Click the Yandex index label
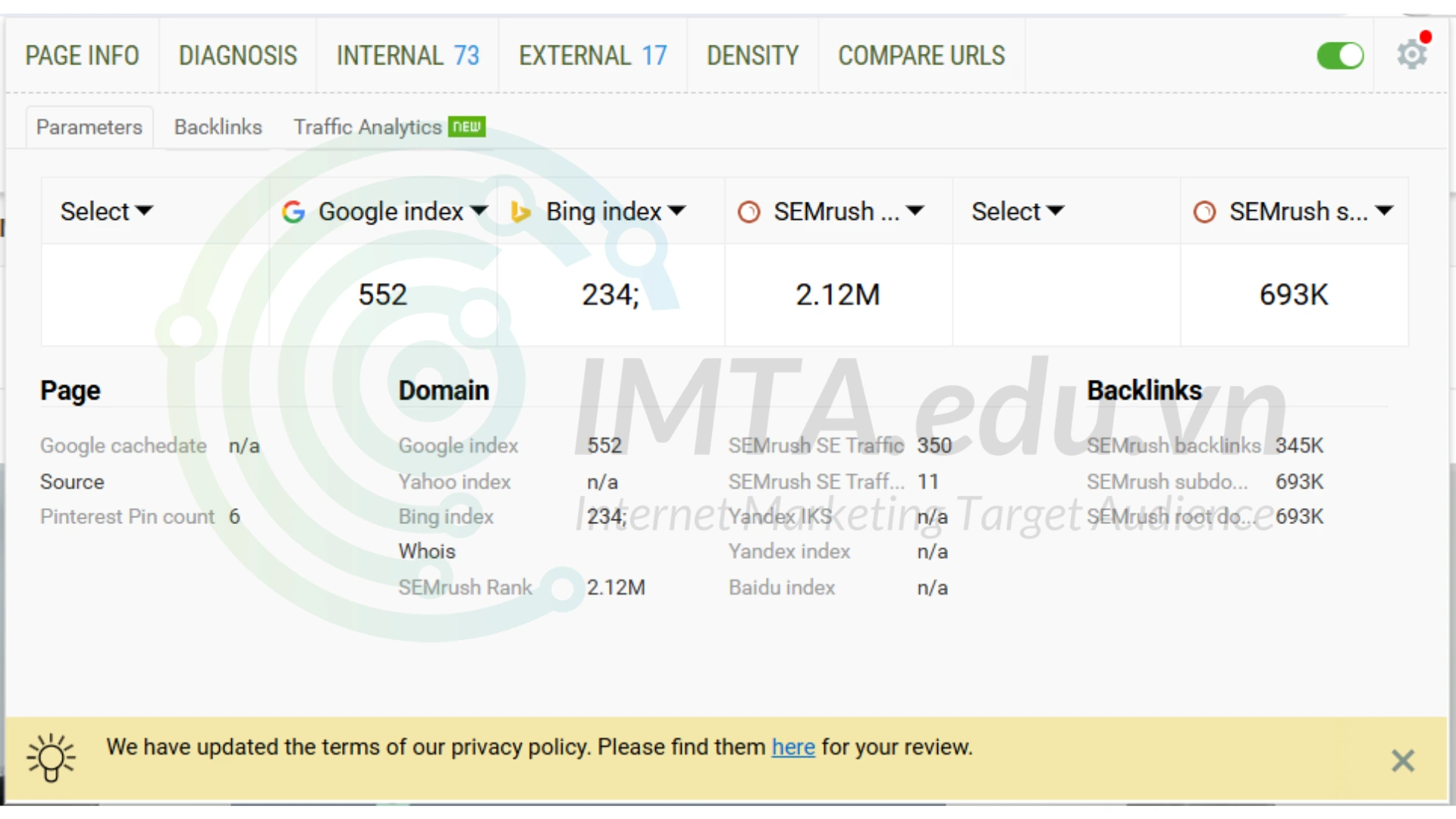Viewport: 1456px width, 819px height. (x=789, y=551)
